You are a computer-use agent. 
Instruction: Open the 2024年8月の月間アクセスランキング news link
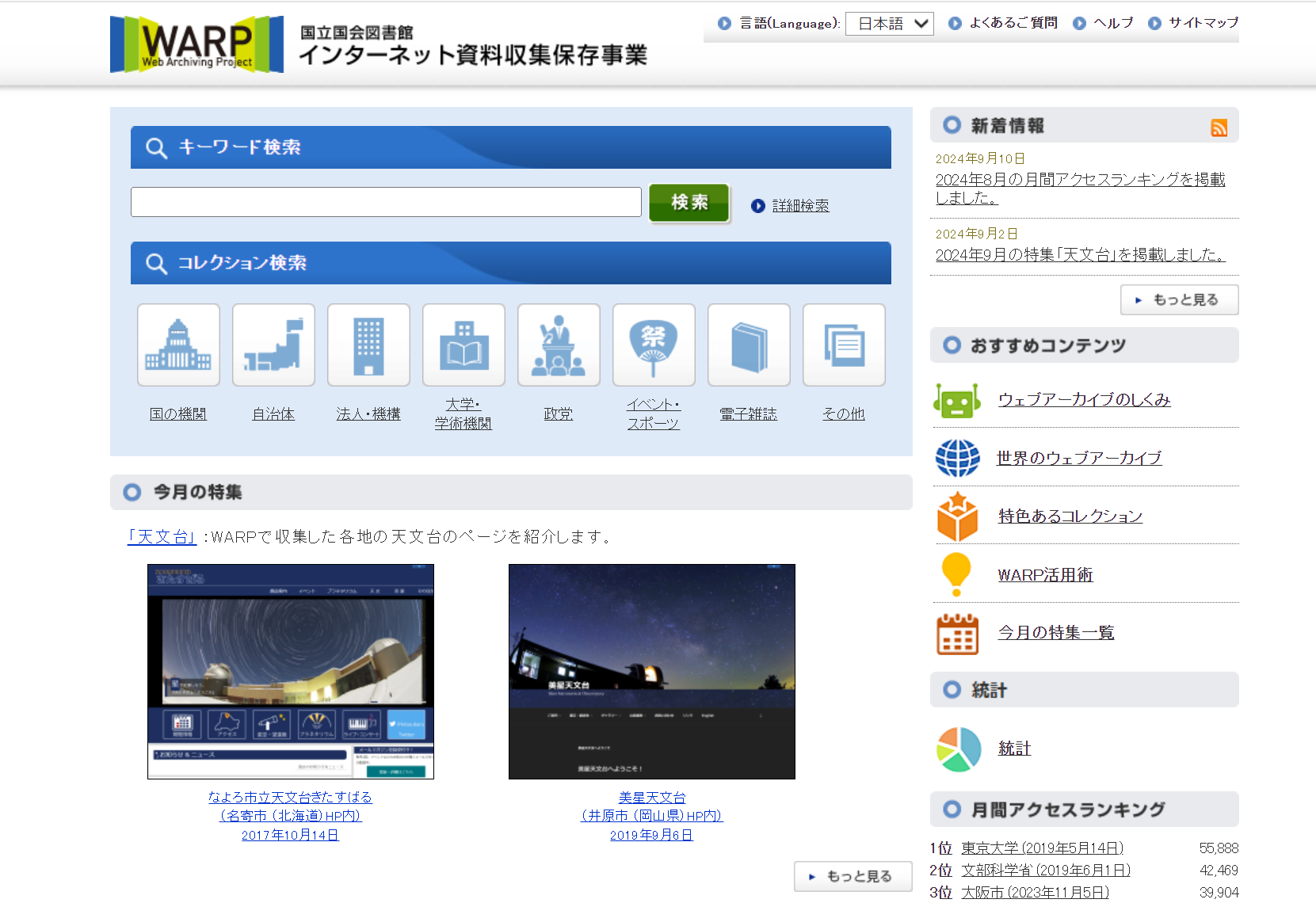pyautogui.click(x=1080, y=189)
